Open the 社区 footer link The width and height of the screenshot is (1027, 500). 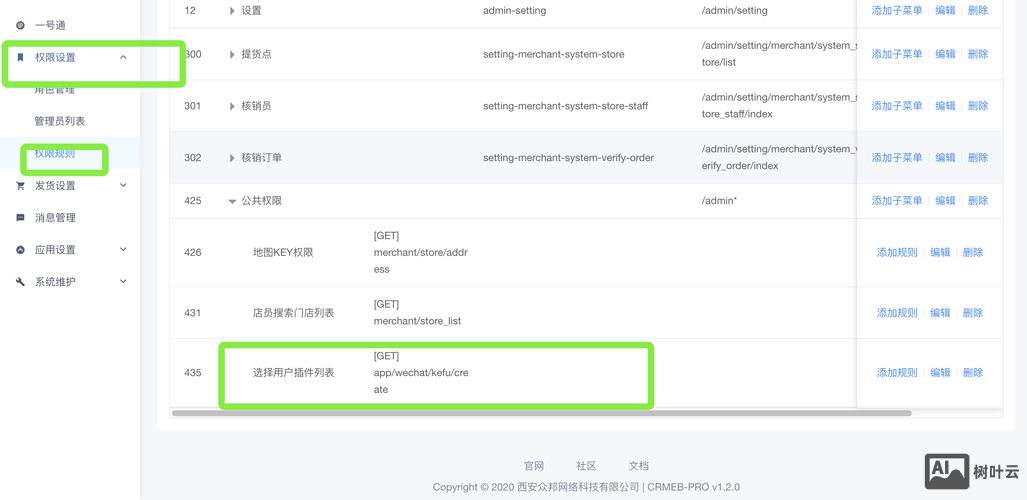(x=586, y=466)
